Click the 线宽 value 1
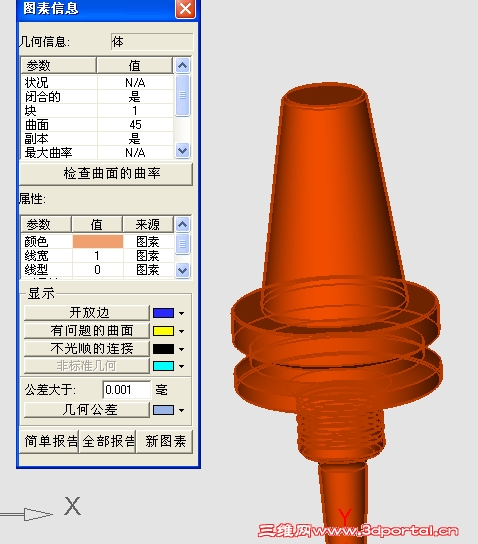The height and width of the screenshot is (544, 478). coord(97,256)
